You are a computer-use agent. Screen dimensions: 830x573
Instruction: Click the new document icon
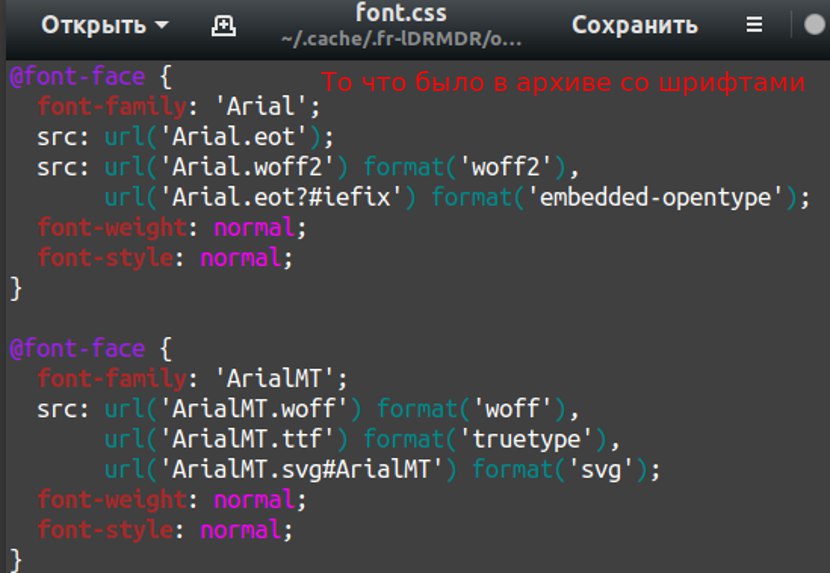[x=224, y=26]
